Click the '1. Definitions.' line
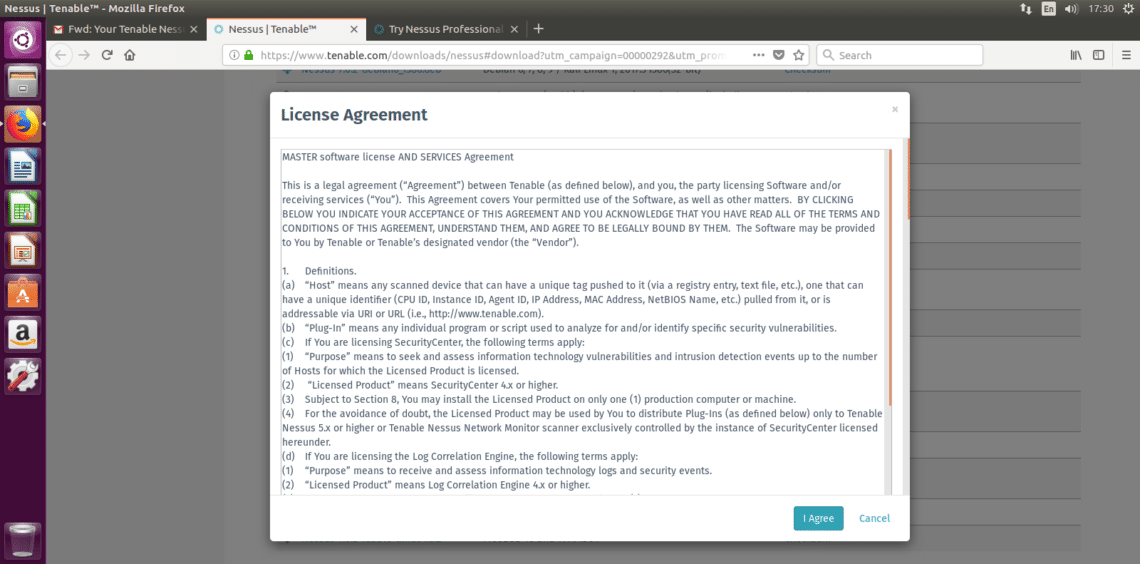The height and width of the screenshot is (564, 1140). pyautogui.click(x=319, y=270)
